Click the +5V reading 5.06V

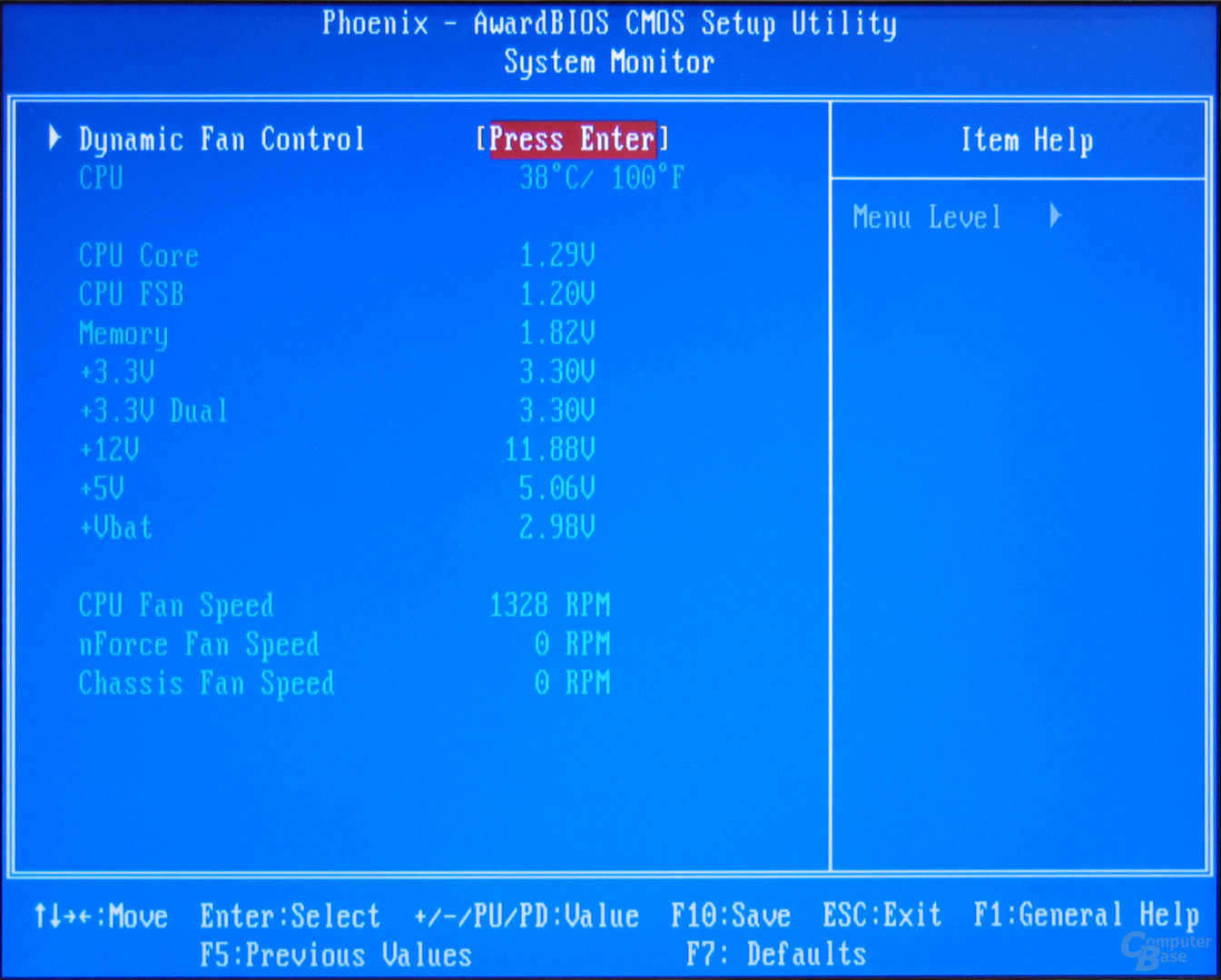pyautogui.click(x=557, y=489)
